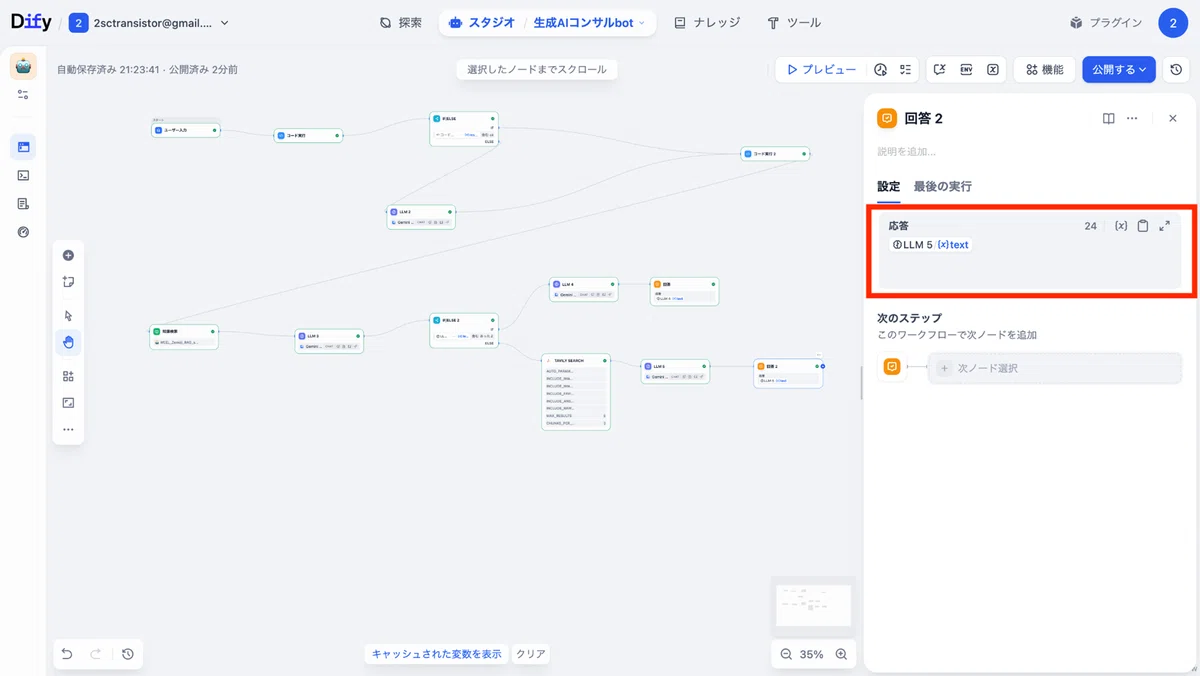The width and height of the screenshot is (1200, 676).
Task: Go to ツール tools tab
Action: tap(794, 22)
